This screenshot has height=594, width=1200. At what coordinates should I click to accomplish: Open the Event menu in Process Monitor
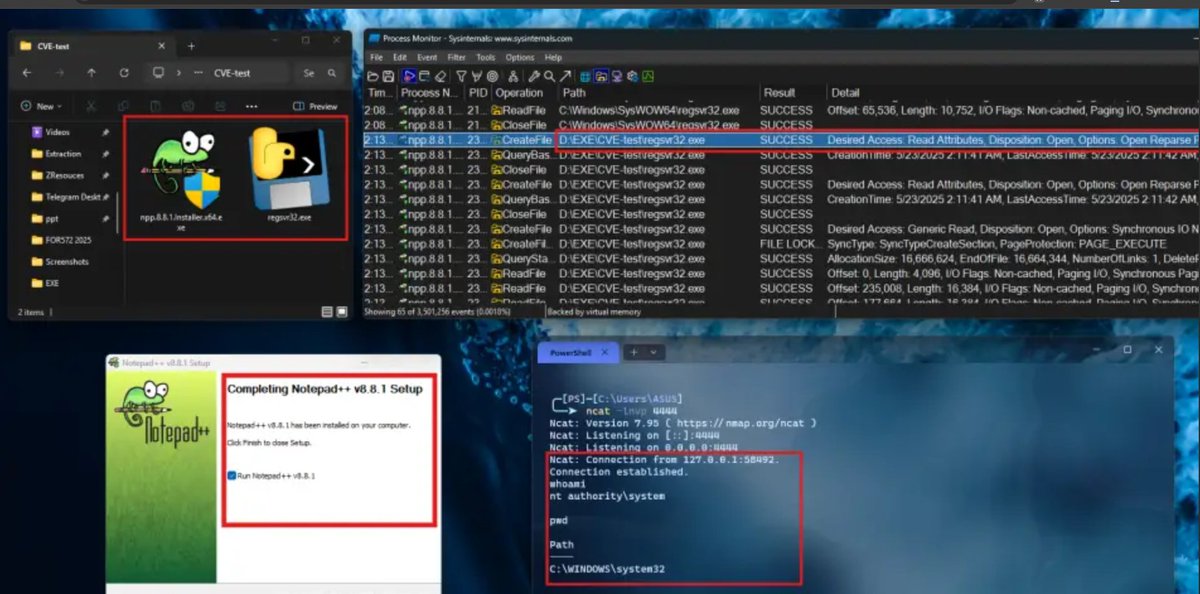coord(427,57)
